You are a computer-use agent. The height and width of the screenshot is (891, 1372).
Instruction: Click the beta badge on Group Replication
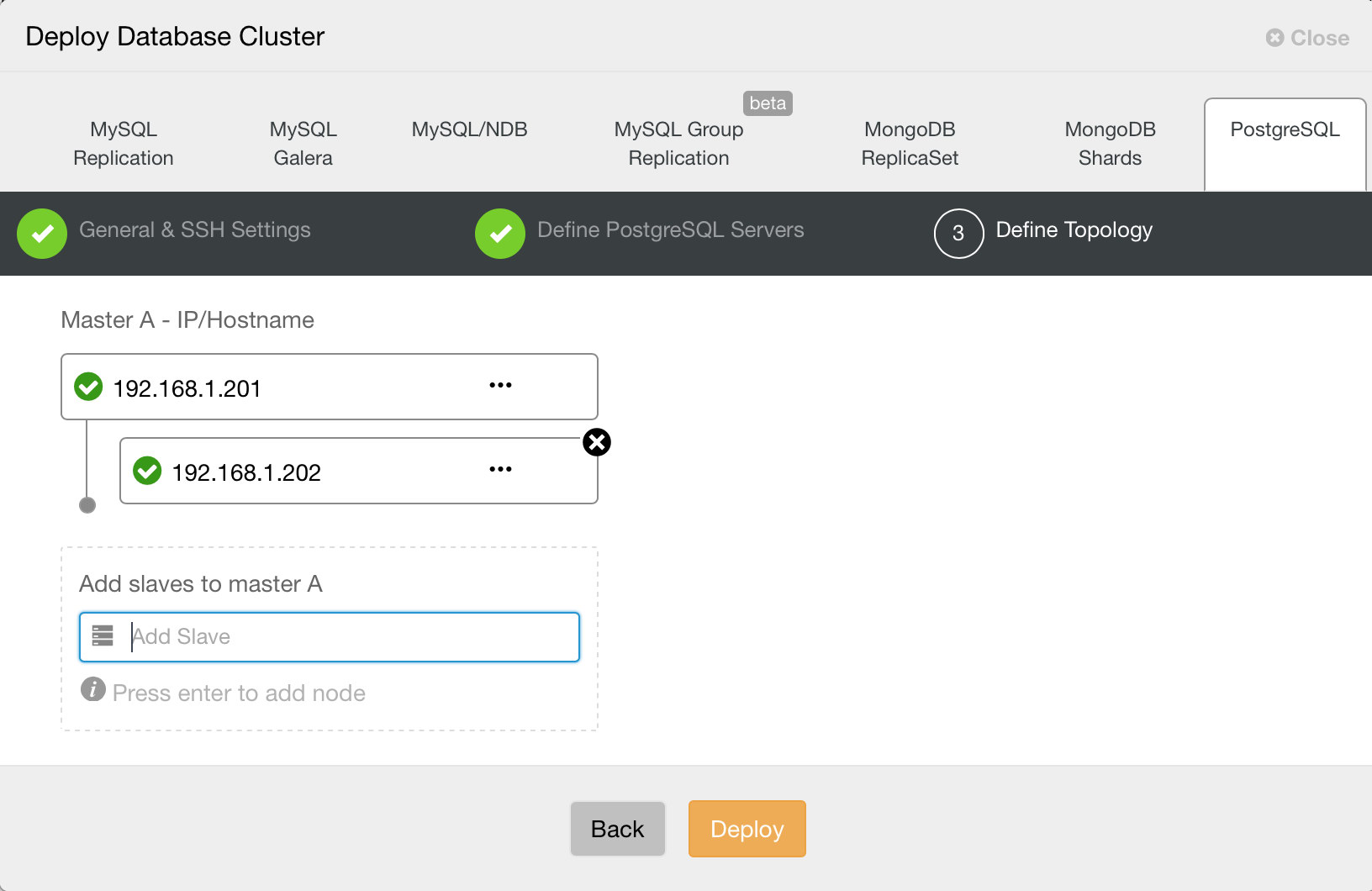768,103
